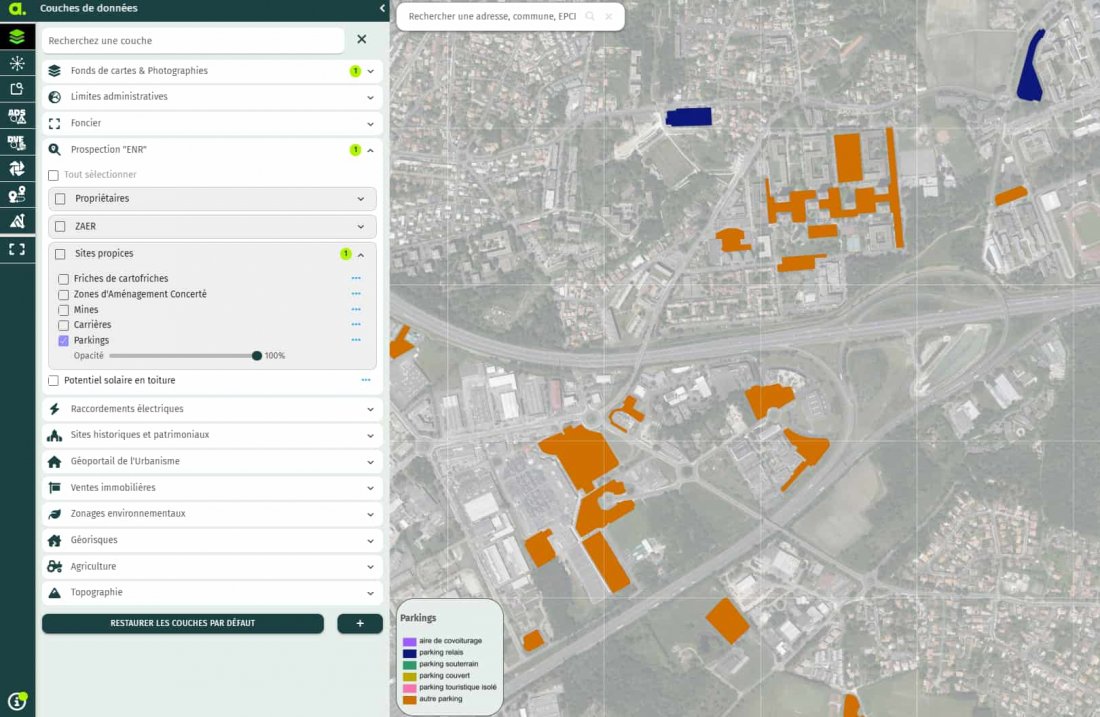Open the ADS tool in sidebar
1100x717 pixels.
17,115
